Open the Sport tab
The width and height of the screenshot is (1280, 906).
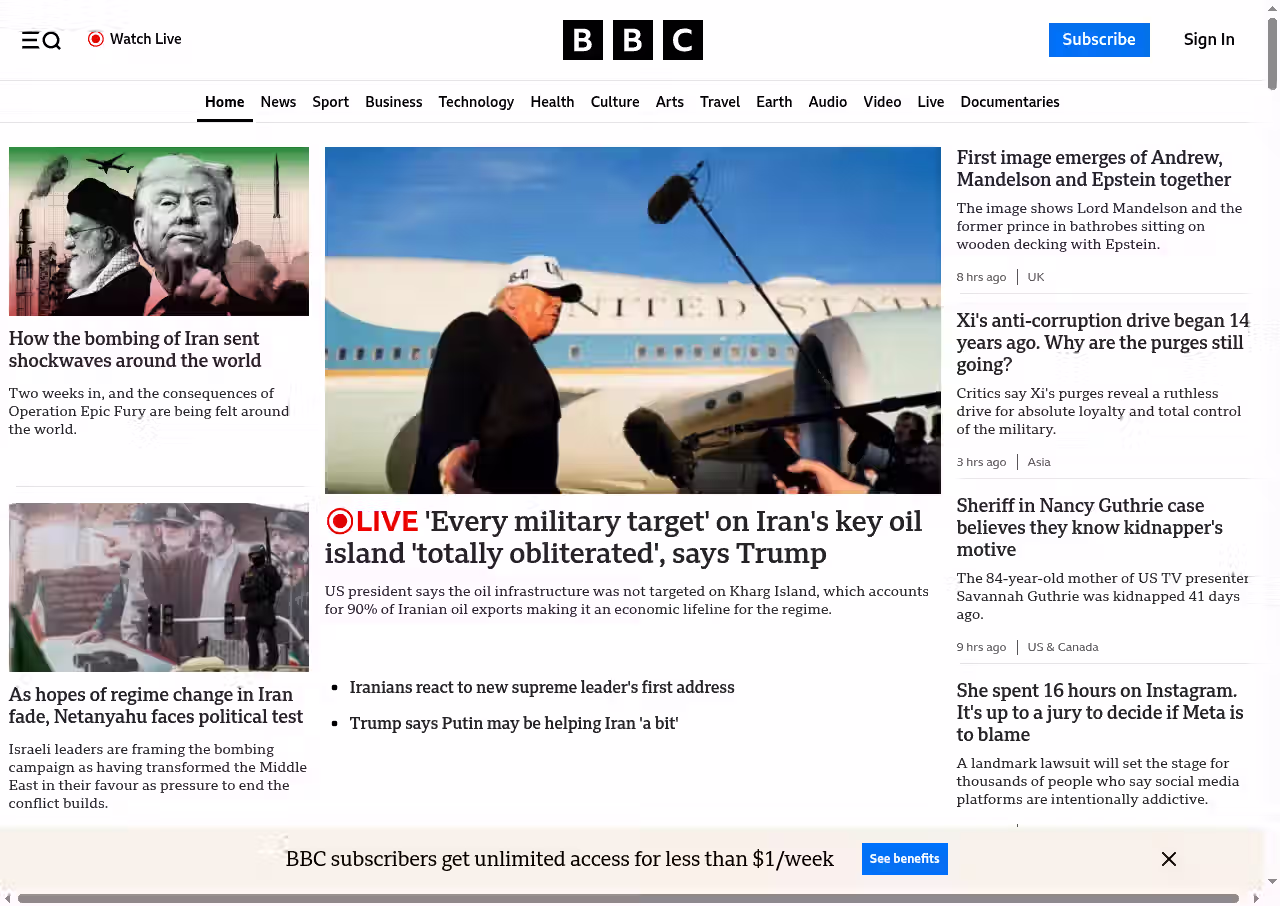pyautogui.click(x=330, y=102)
